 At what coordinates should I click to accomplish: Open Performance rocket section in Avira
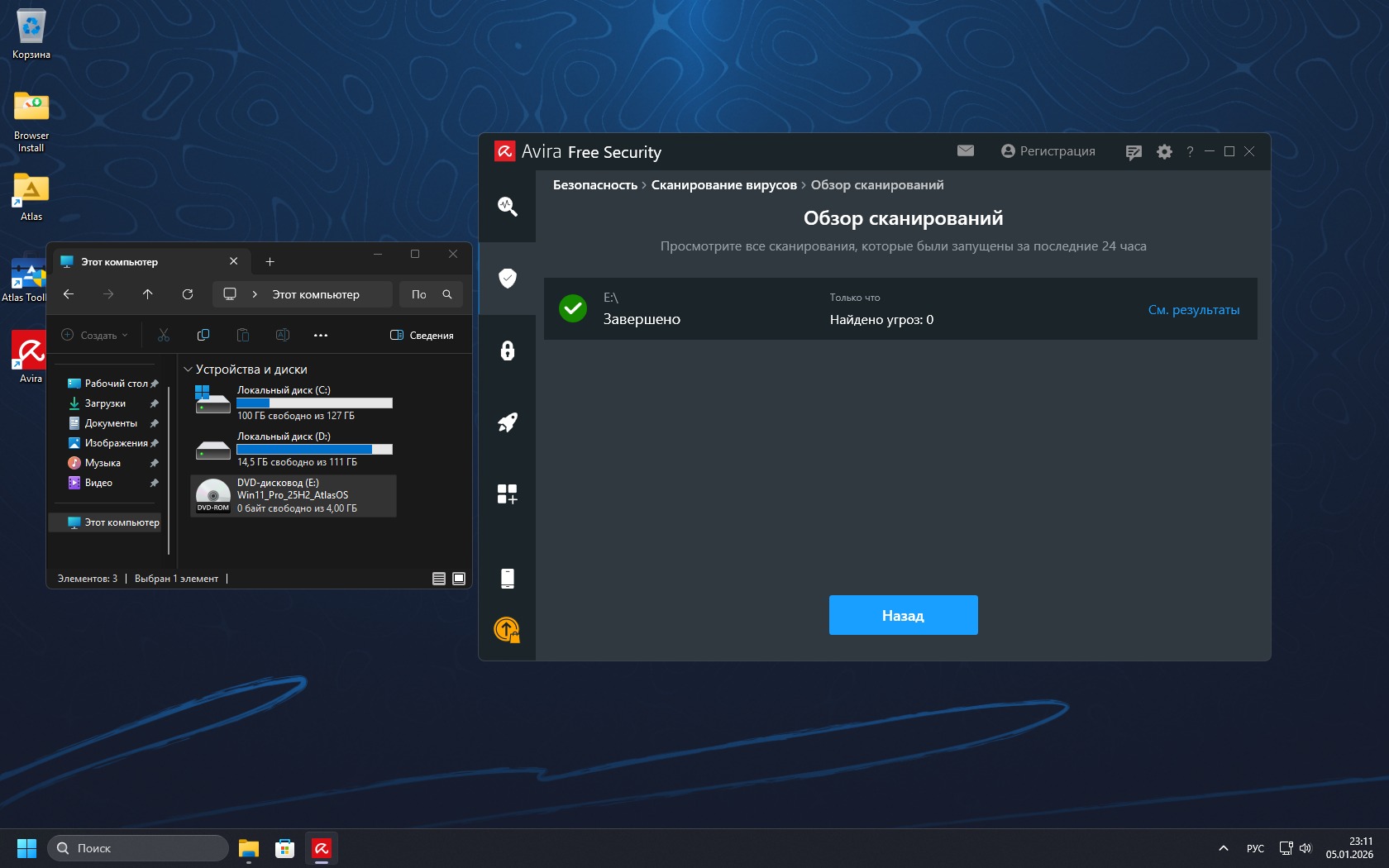[x=508, y=422]
